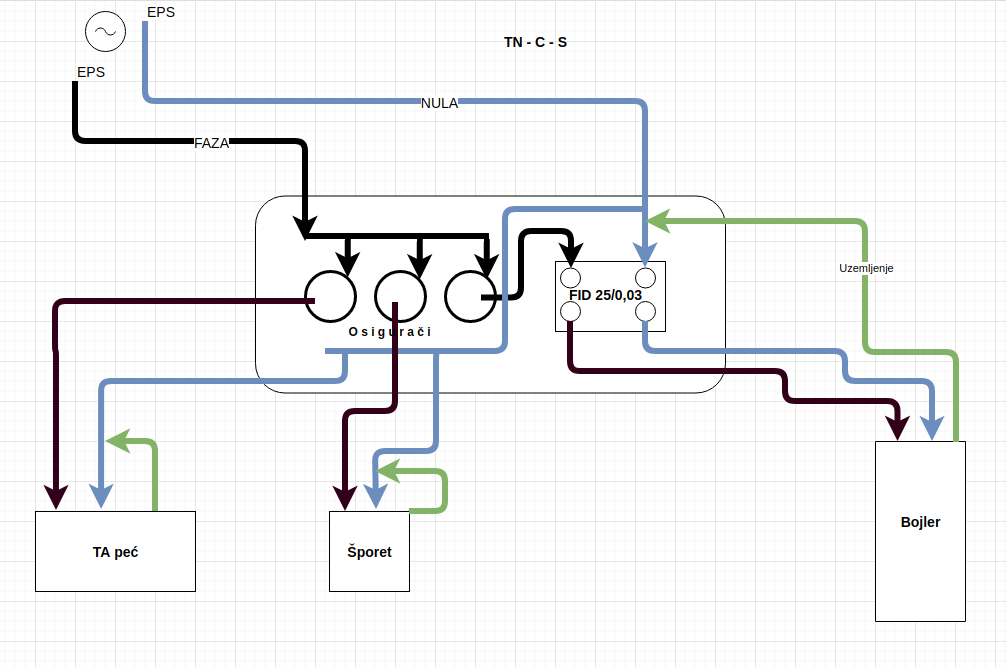The width and height of the screenshot is (1006, 668).
Task: Click the Šporet box
Action: (x=369, y=551)
